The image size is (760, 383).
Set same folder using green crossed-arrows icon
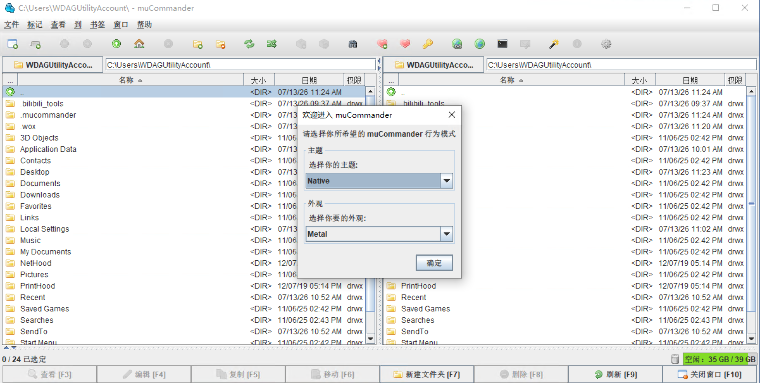pyautogui.click(x=272, y=44)
